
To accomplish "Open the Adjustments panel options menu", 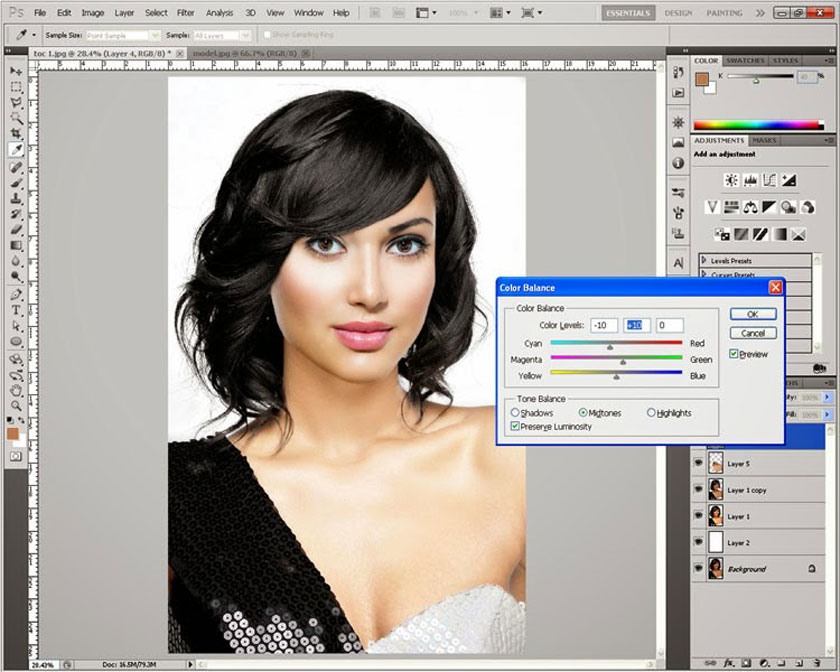I will (x=829, y=140).
